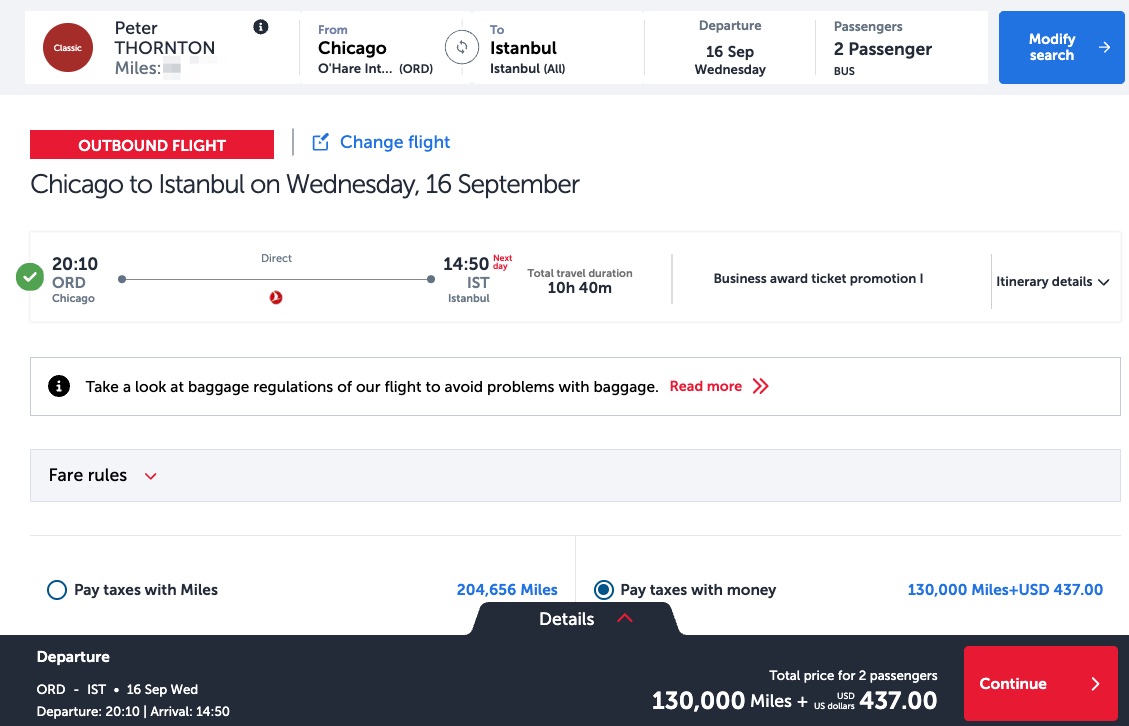1129x726 pixels.
Task: Click the green checkmark beside the flight departure
Action: 30,277
